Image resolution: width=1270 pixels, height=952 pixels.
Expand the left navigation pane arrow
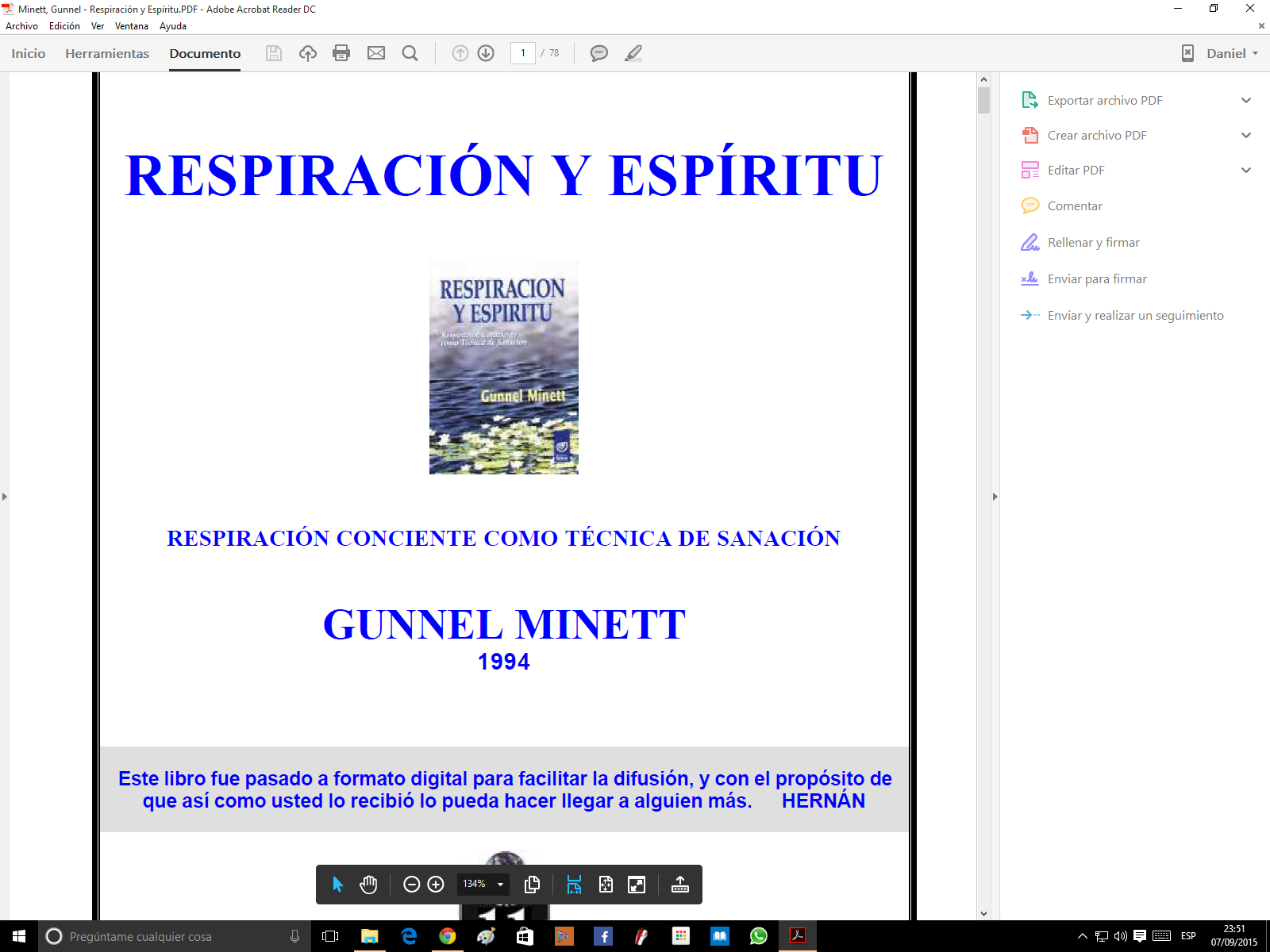(x=5, y=497)
